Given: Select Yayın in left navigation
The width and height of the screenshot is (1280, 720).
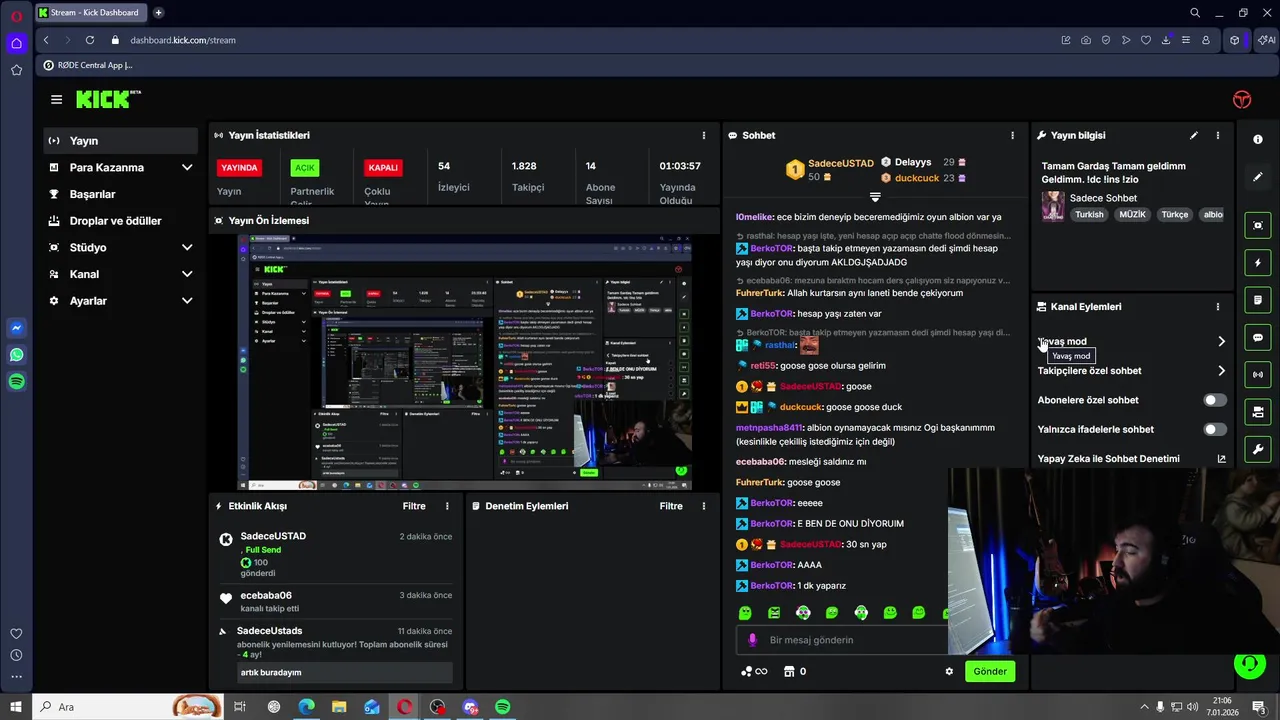Looking at the screenshot, I should [x=121, y=141].
